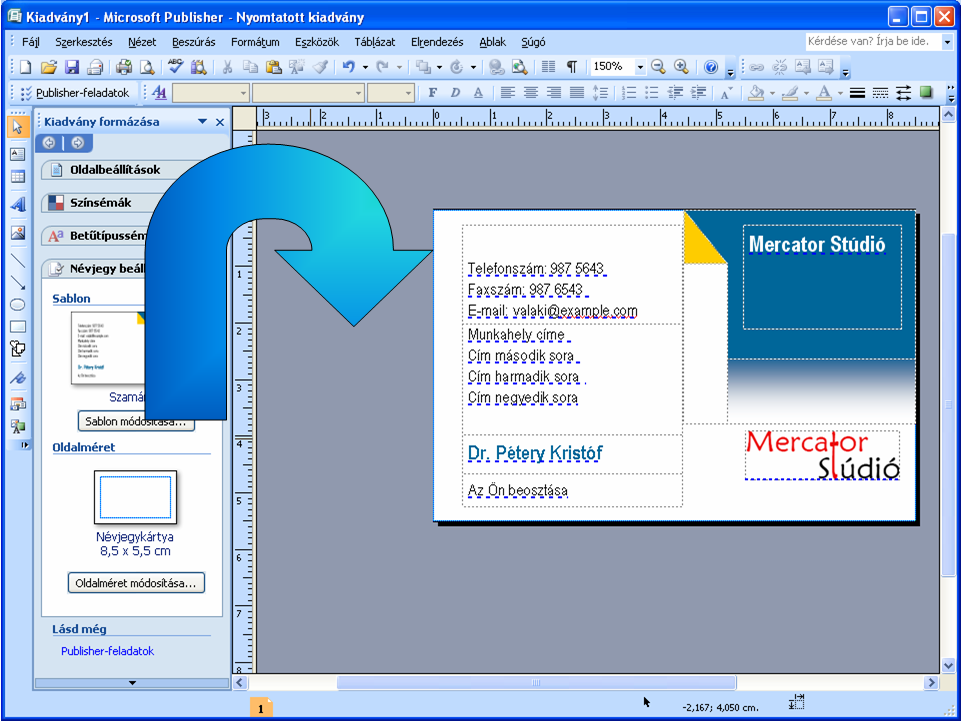The width and height of the screenshot is (961, 722).
Task: Pick the WordArt tool
Action: pyautogui.click(x=17, y=205)
